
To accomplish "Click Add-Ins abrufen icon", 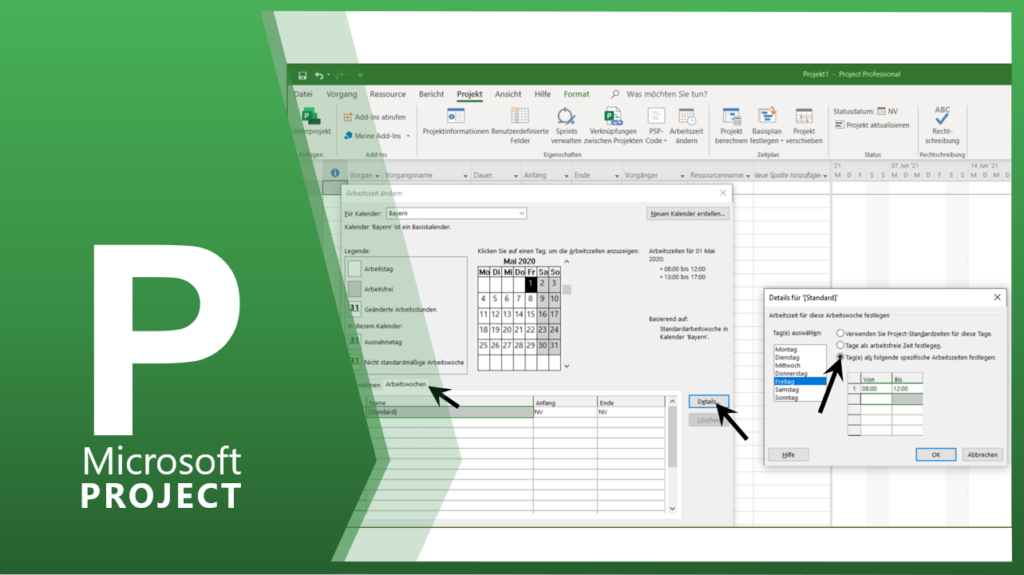I will (348, 117).
